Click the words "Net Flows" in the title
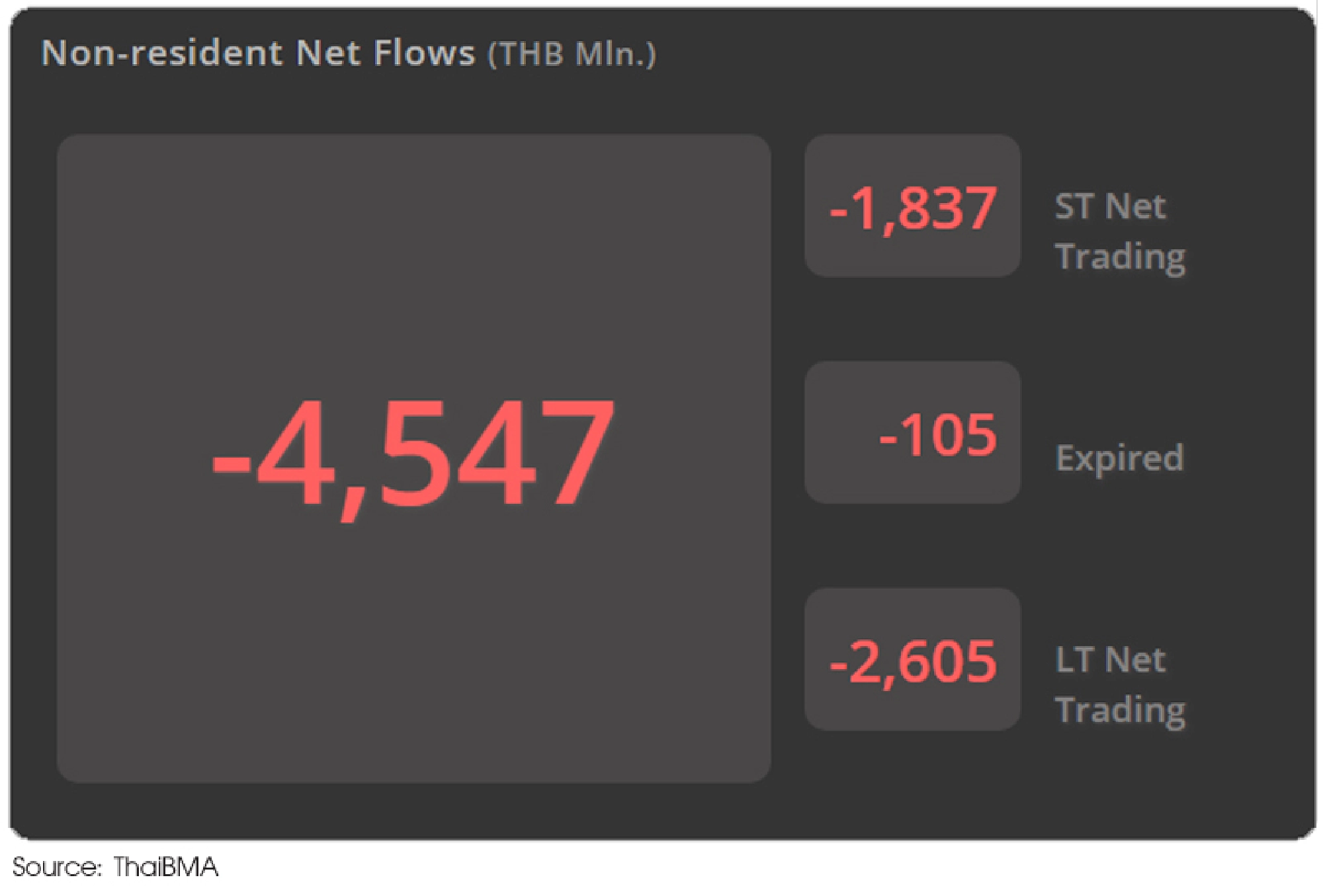Screen dimensions: 1323x896 pyautogui.click(x=385, y=53)
